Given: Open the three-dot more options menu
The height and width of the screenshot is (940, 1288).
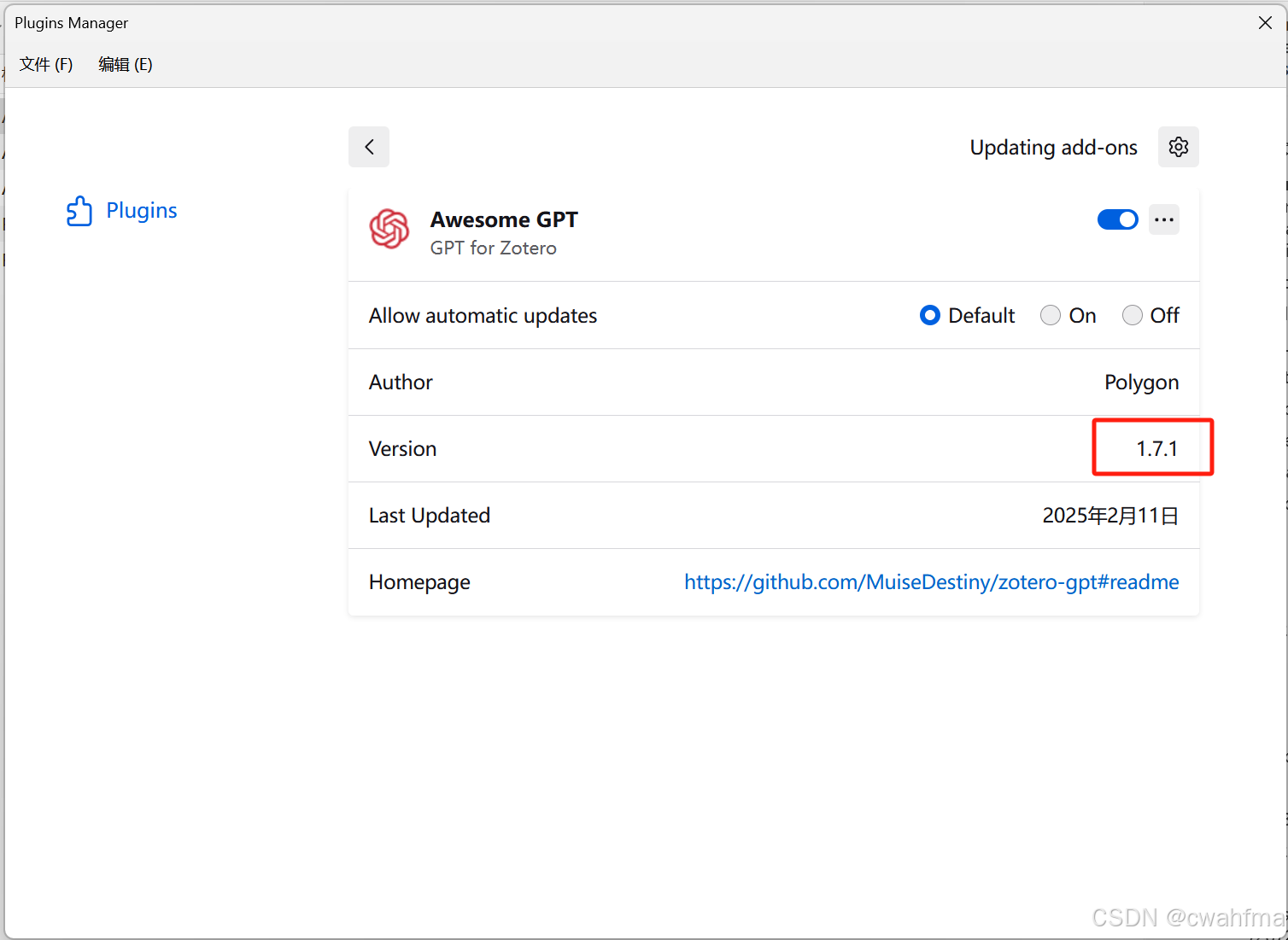Looking at the screenshot, I should tap(1163, 220).
